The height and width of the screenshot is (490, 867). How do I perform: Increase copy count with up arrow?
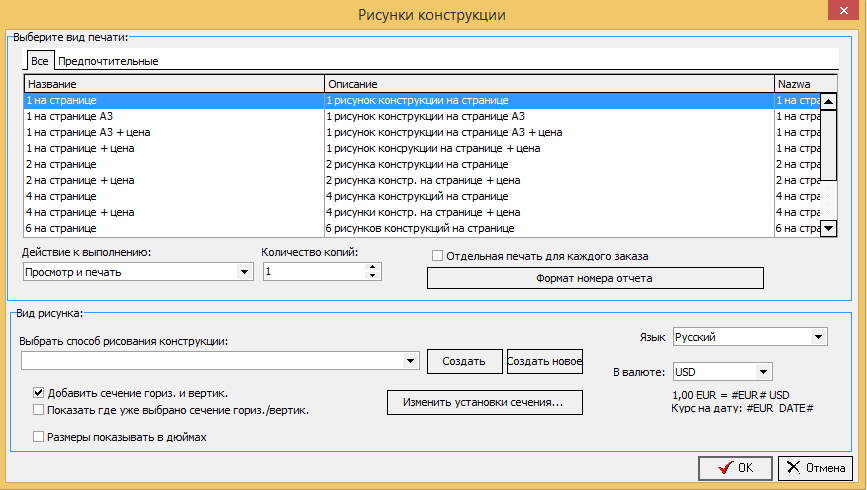click(373, 267)
